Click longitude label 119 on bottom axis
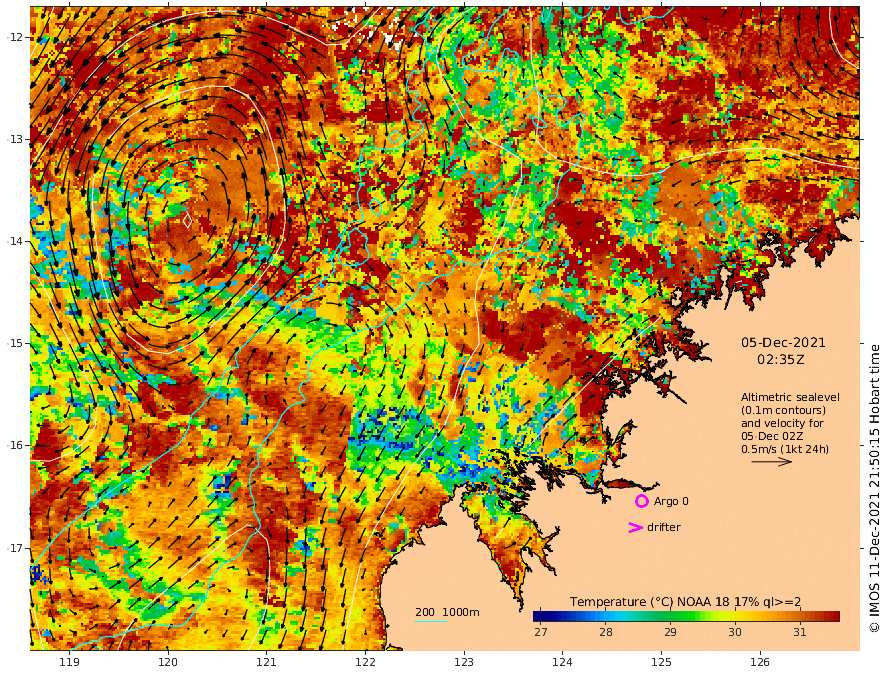 pyautogui.click(x=70, y=663)
